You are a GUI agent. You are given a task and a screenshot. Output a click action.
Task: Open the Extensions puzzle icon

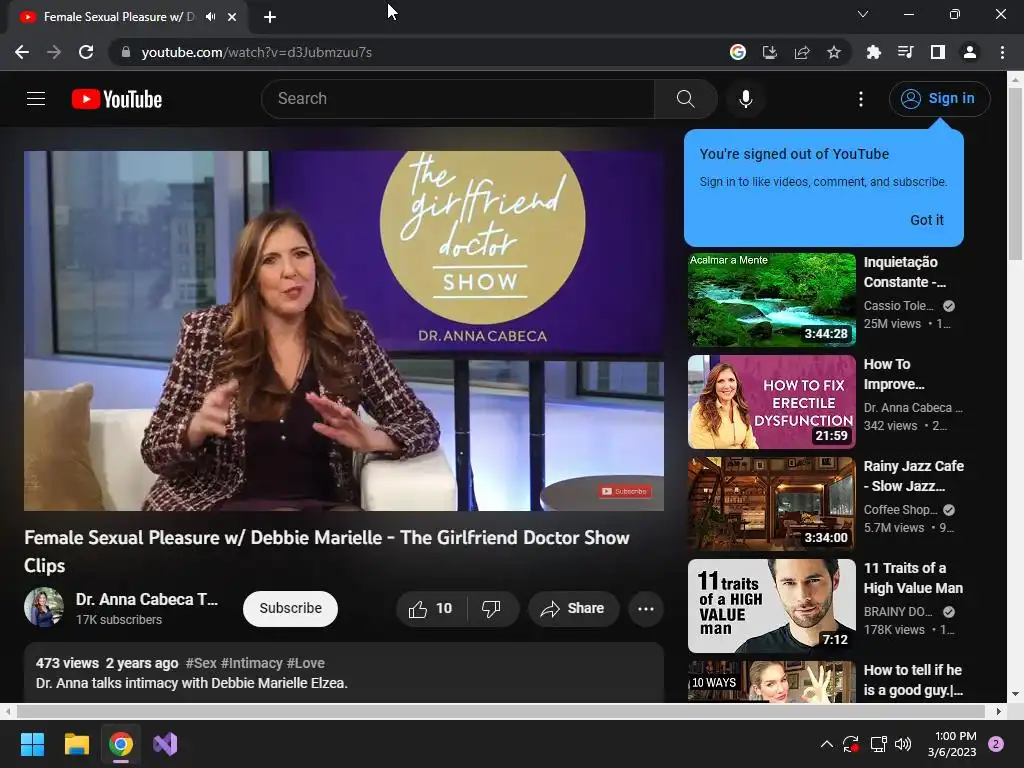pyautogui.click(x=873, y=52)
